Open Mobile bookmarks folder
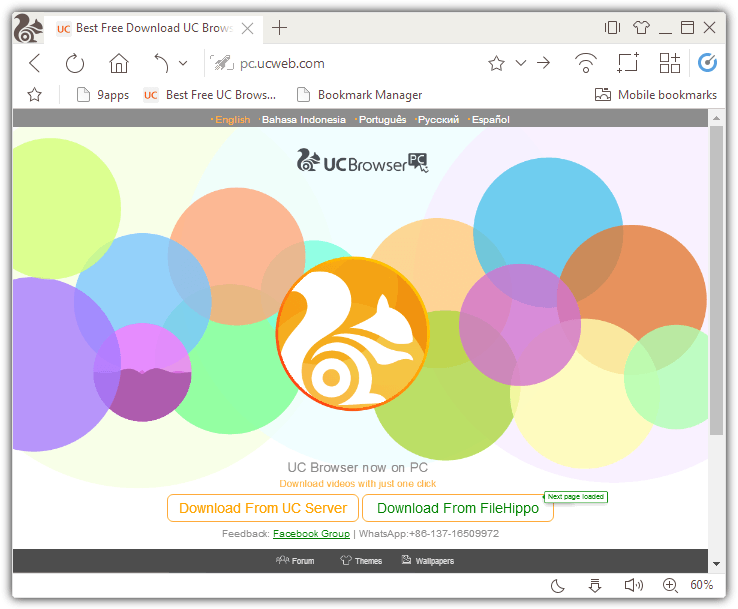 click(x=656, y=95)
